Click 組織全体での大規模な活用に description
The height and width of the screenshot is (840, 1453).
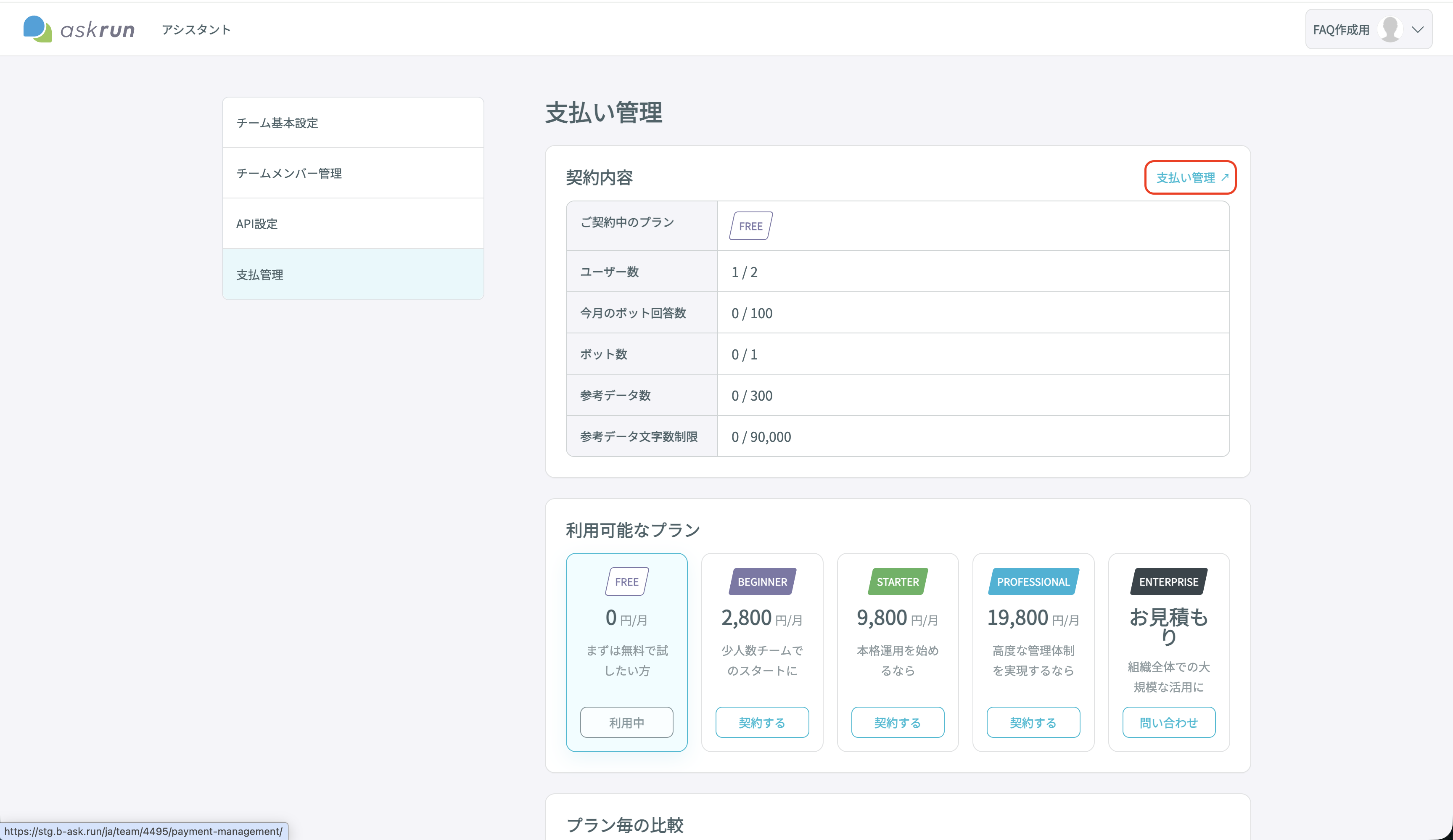pyautogui.click(x=1169, y=677)
